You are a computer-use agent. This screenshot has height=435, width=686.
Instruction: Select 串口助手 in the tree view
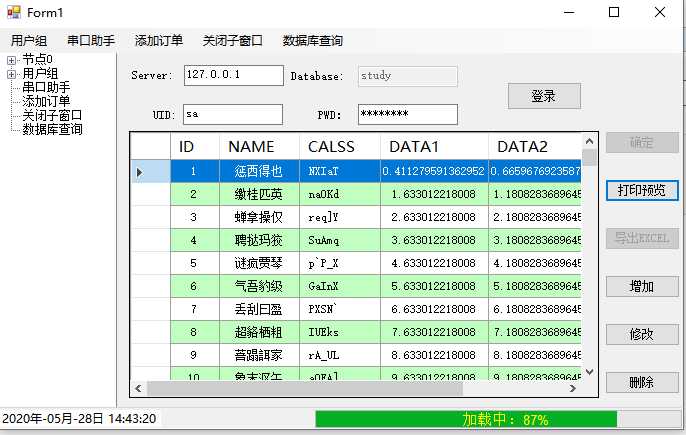pos(46,87)
